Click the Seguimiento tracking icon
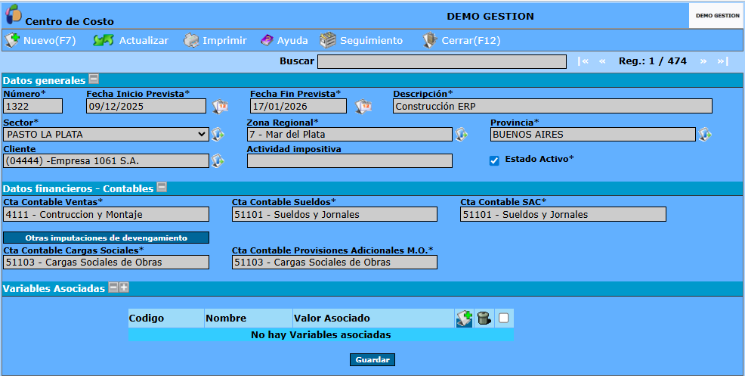Image resolution: width=745 pixels, height=376 pixels. [328, 40]
